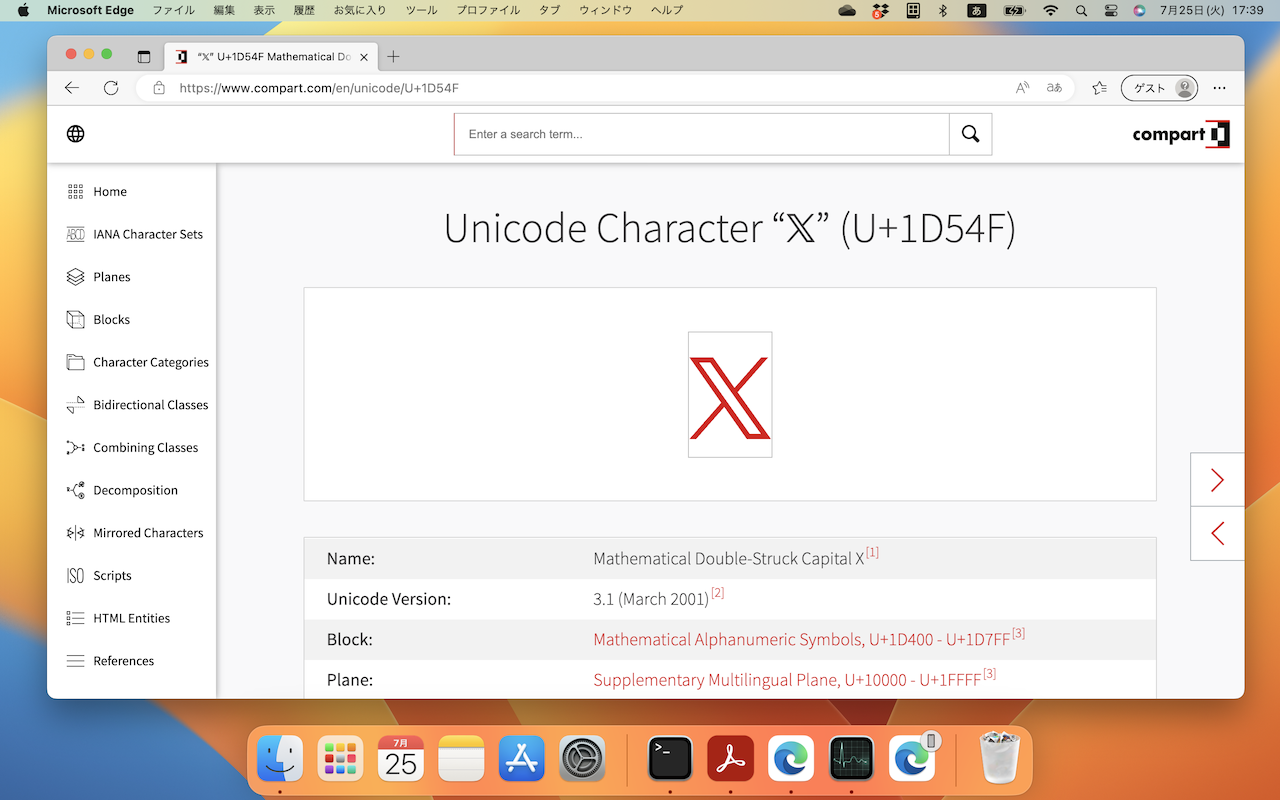Viewport: 1280px width, 800px height.
Task: Click the site info lock icon
Action: click(159, 88)
